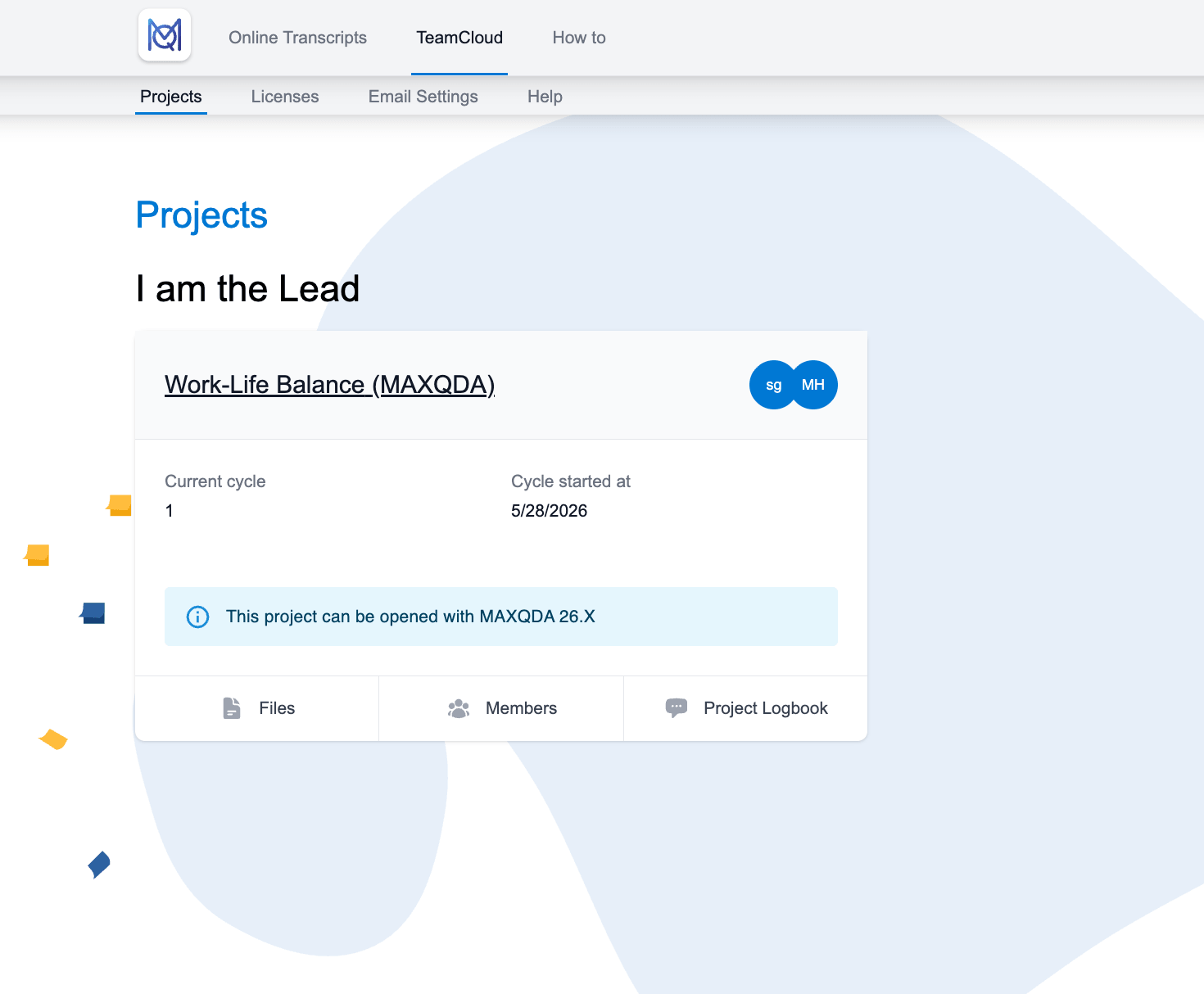Open the project Files button

pyautogui.click(x=257, y=708)
